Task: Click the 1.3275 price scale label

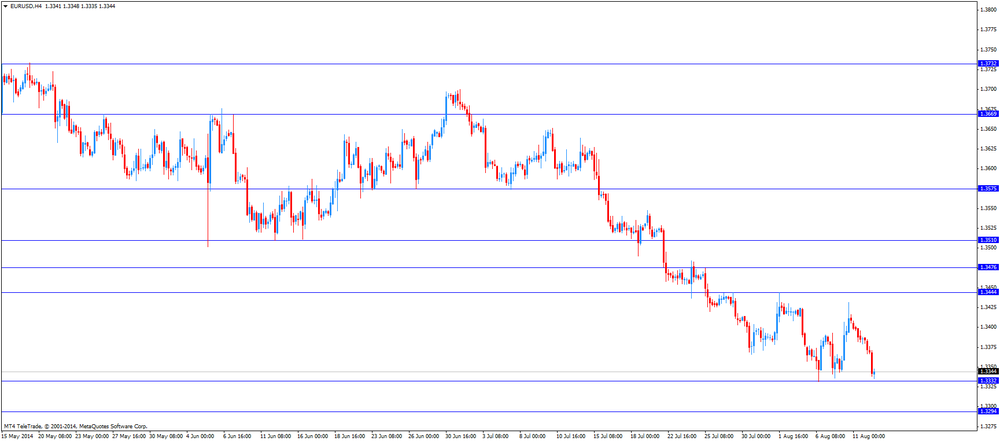Action: point(989,426)
